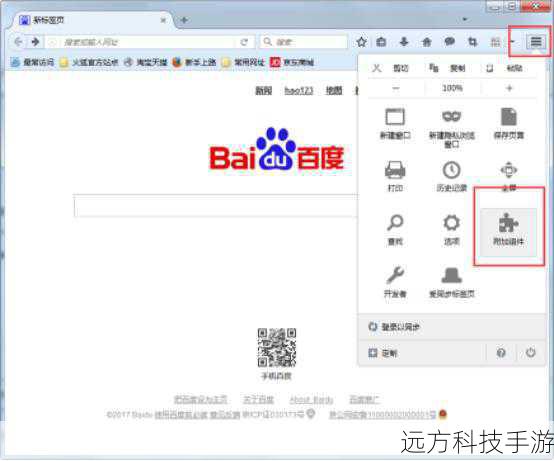Open hao123 link on Baidu
The height and width of the screenshot is (461, 554).
tap(299, 90)
